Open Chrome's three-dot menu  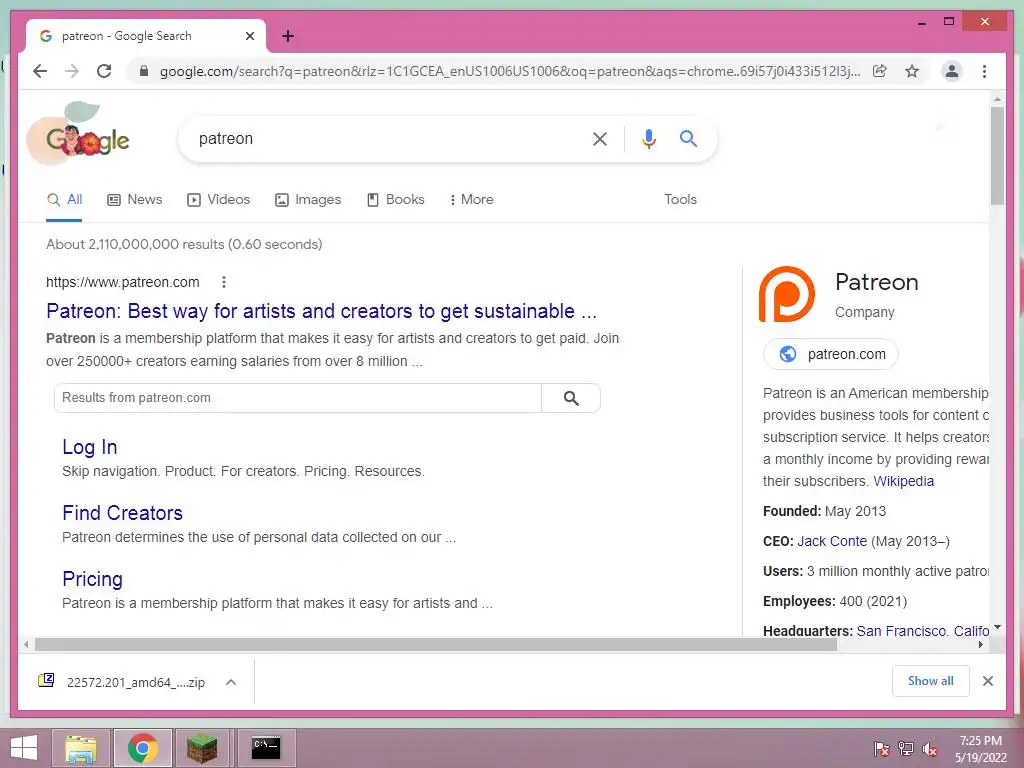pyautogui.click(x=984, y=71)
